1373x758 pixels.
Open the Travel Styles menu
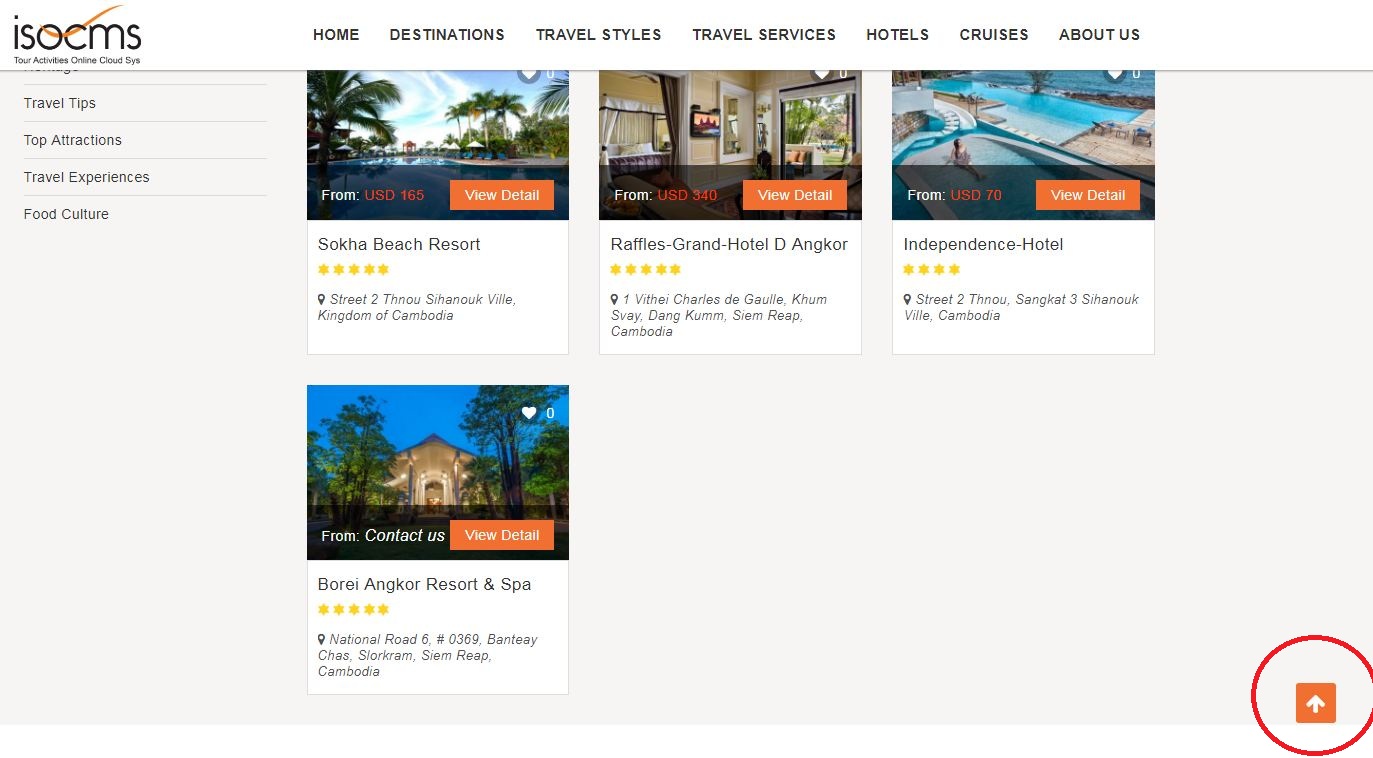tap(598, 34)
